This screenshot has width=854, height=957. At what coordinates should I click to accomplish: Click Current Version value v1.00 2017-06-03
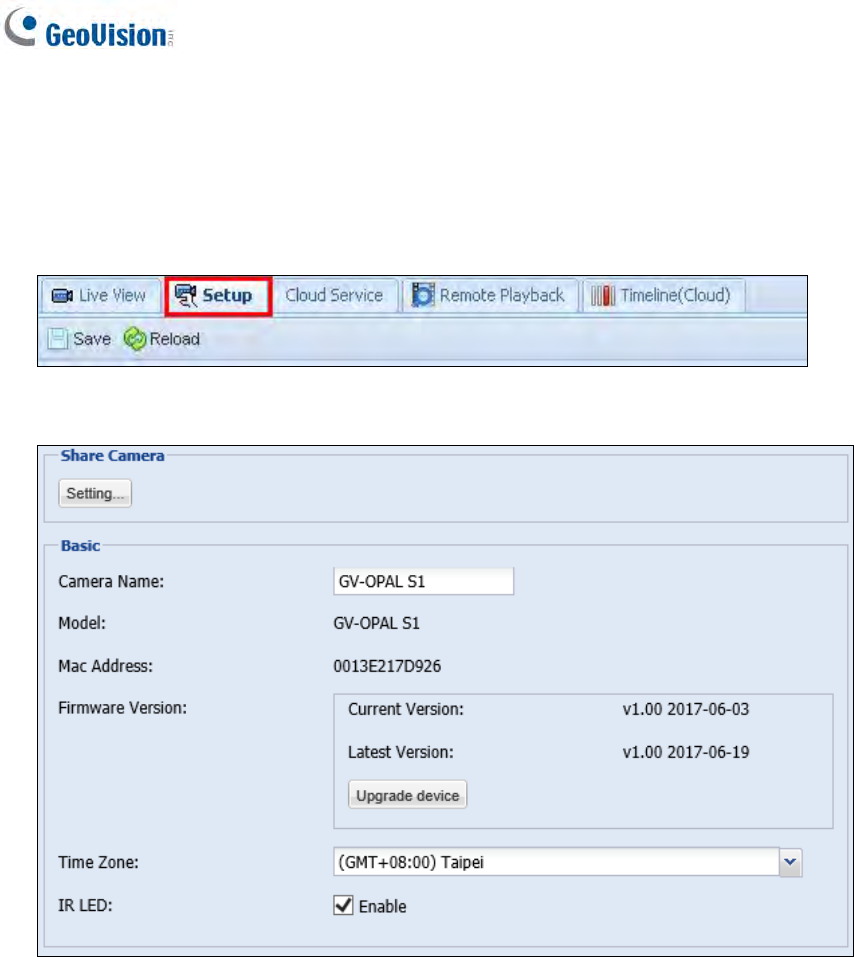pyautogui.click(x=686, y=709)
